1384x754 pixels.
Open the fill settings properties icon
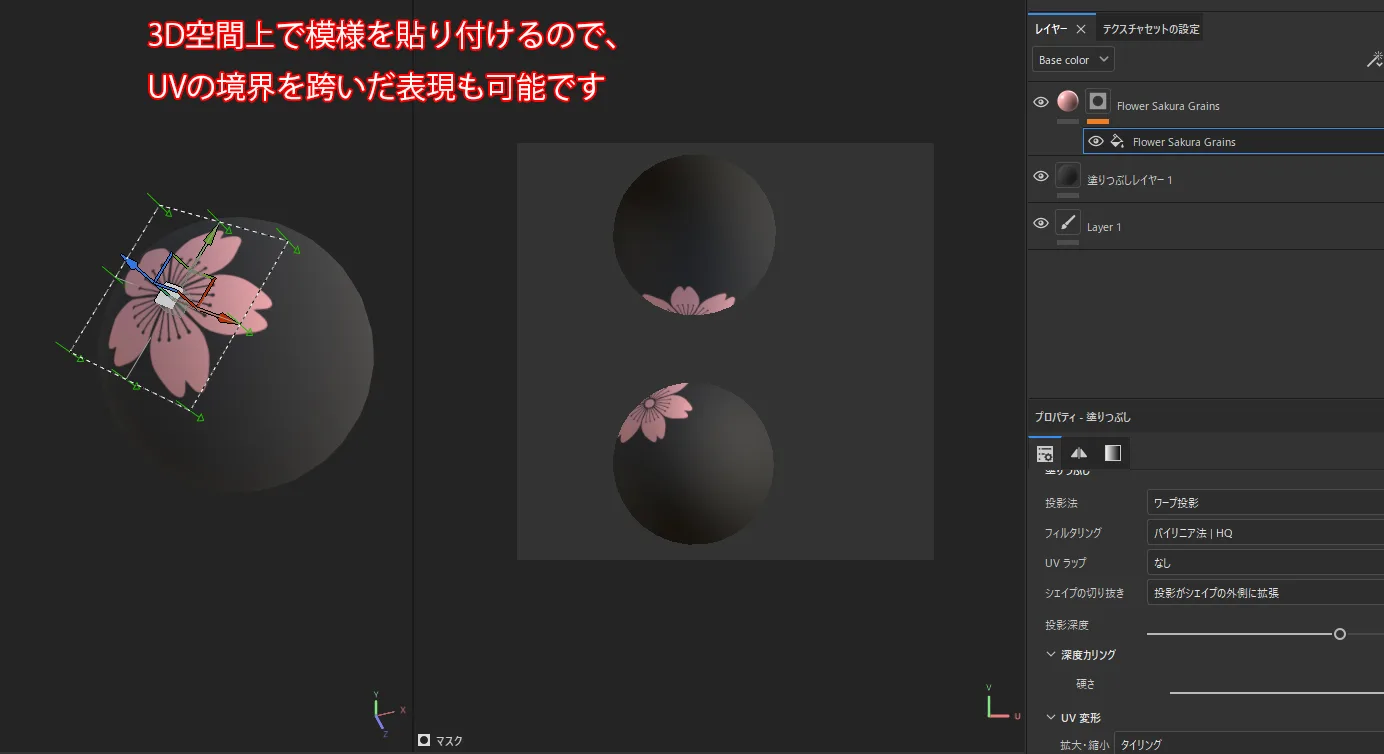(1045, 453)
